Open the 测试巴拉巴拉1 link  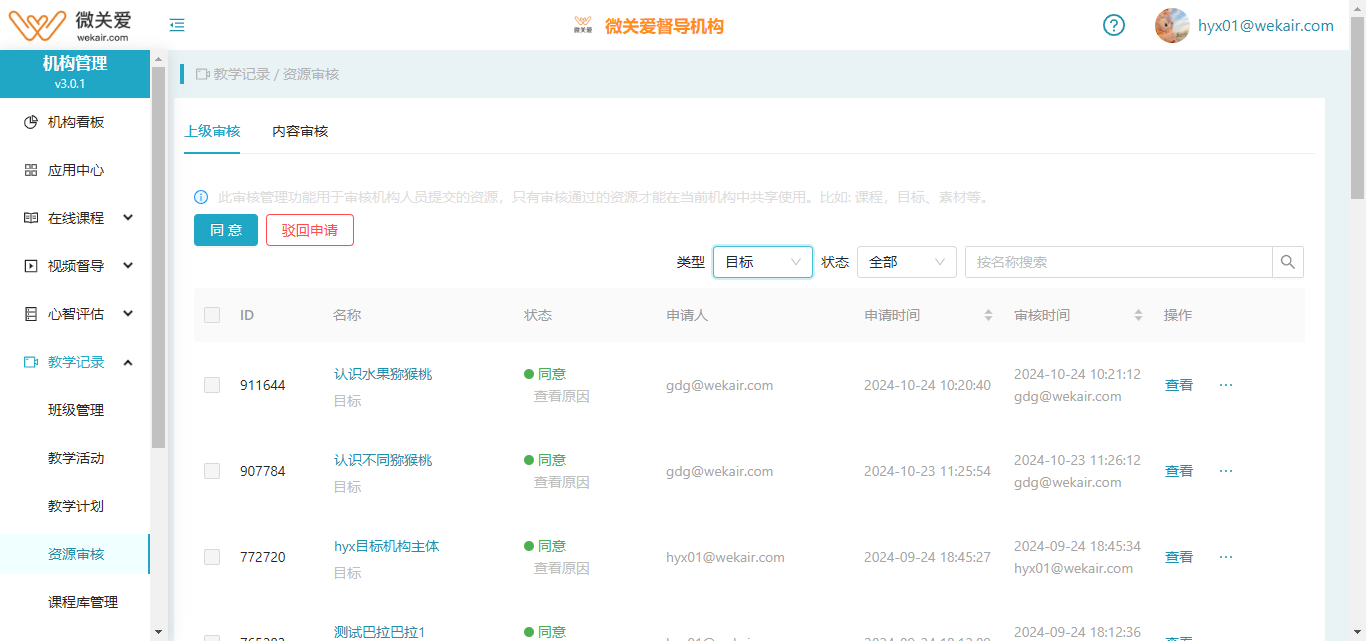(x=380, y=632)
